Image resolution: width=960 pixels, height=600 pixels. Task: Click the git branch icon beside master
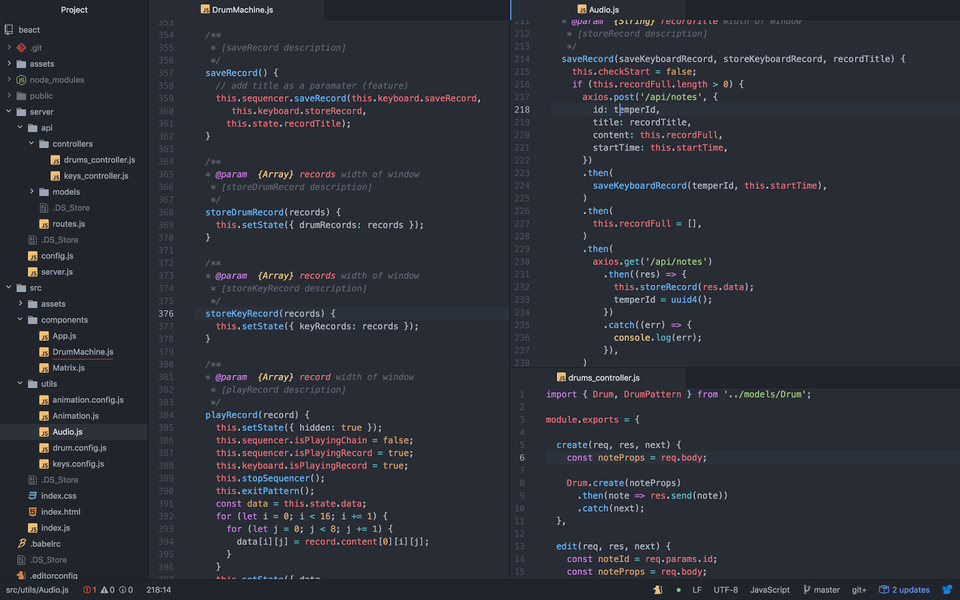click(x=807, y=590)
